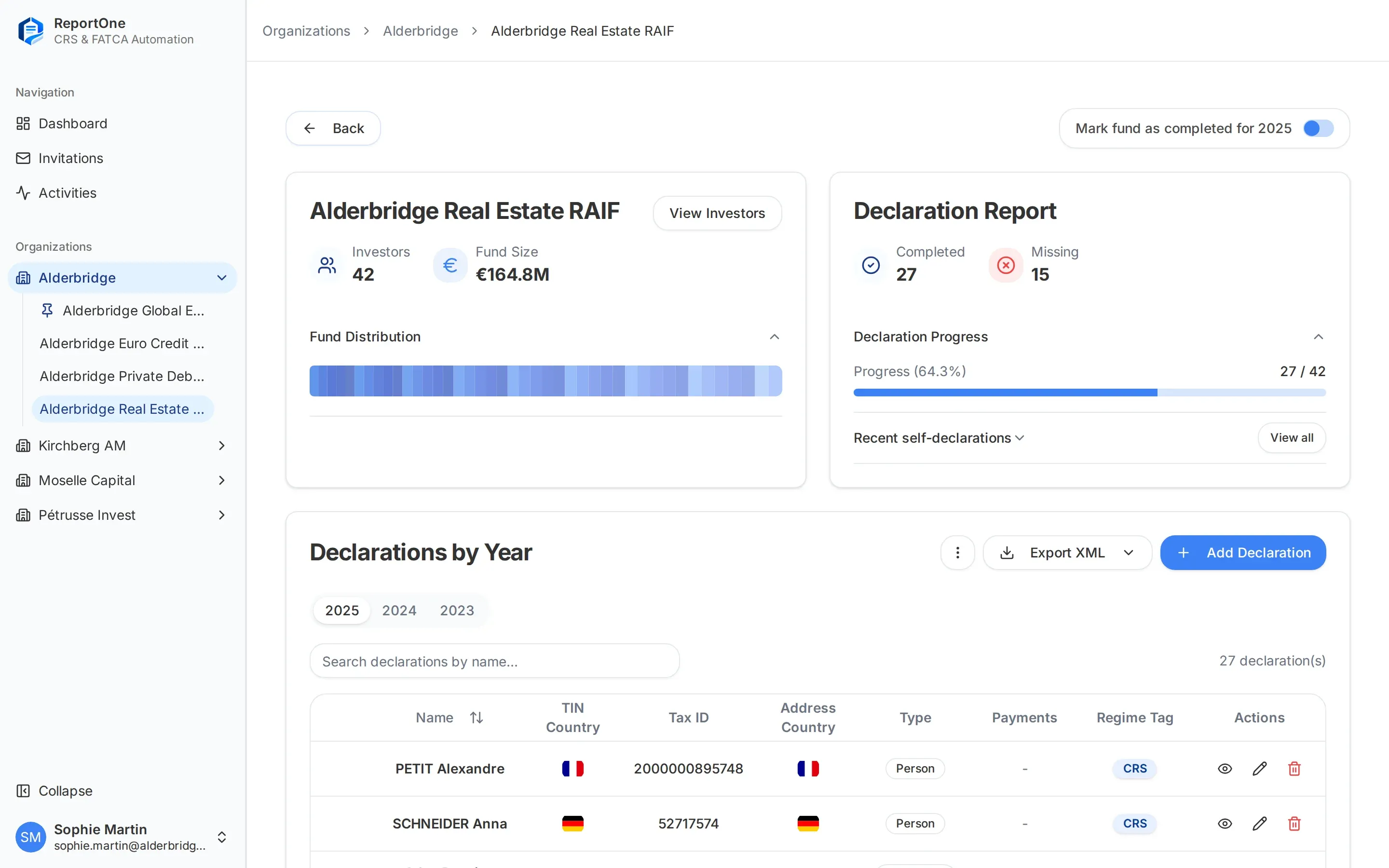The image size is (1389, 868).
Task: Click the Moselle Capital building icon
Action: tap(23, 480)
